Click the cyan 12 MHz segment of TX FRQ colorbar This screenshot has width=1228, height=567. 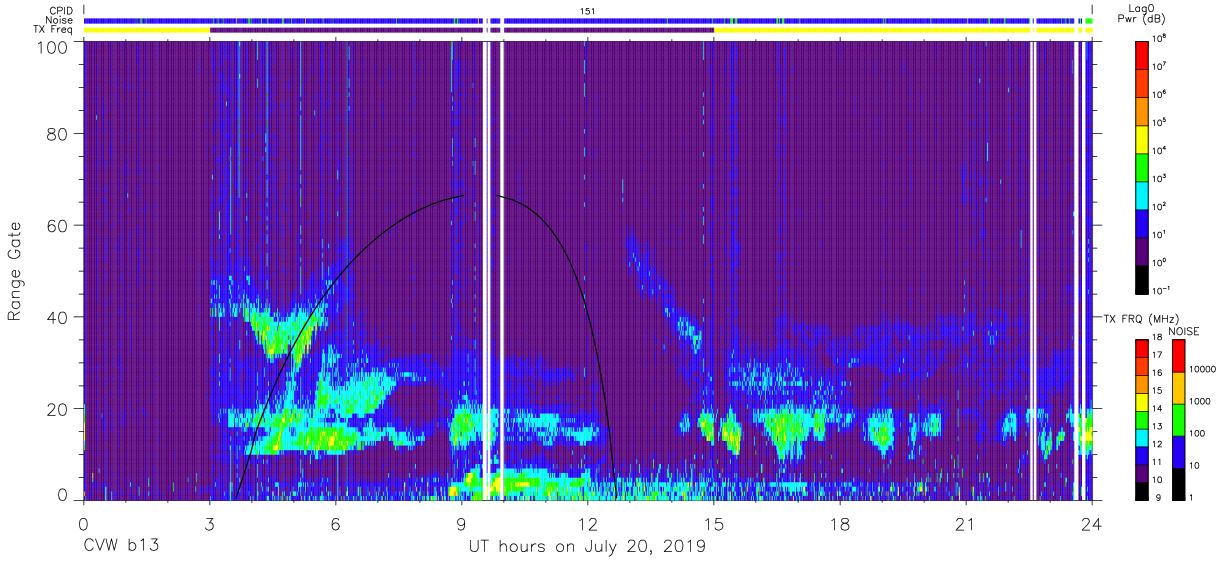pos(1142,436)
